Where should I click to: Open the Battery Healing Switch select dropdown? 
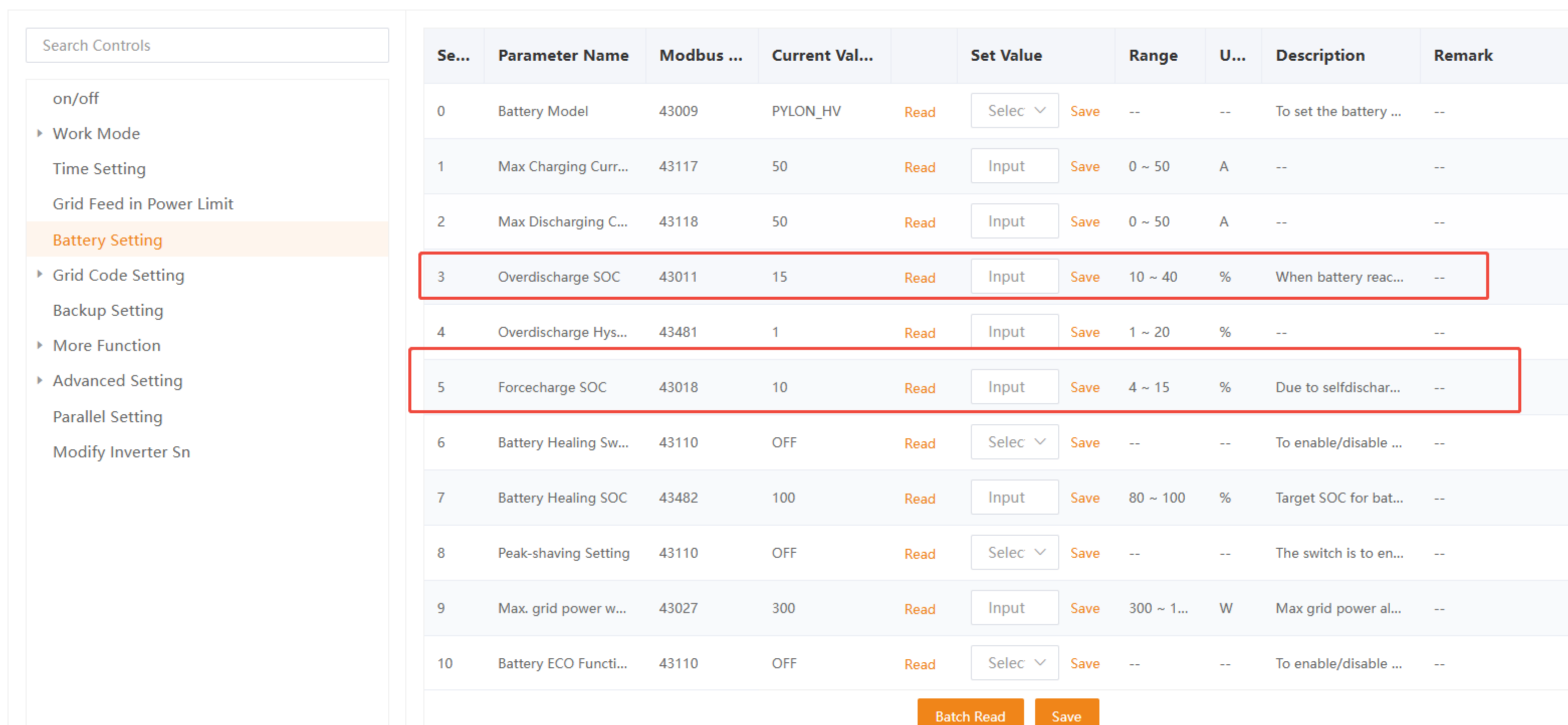pos(1014,442)
